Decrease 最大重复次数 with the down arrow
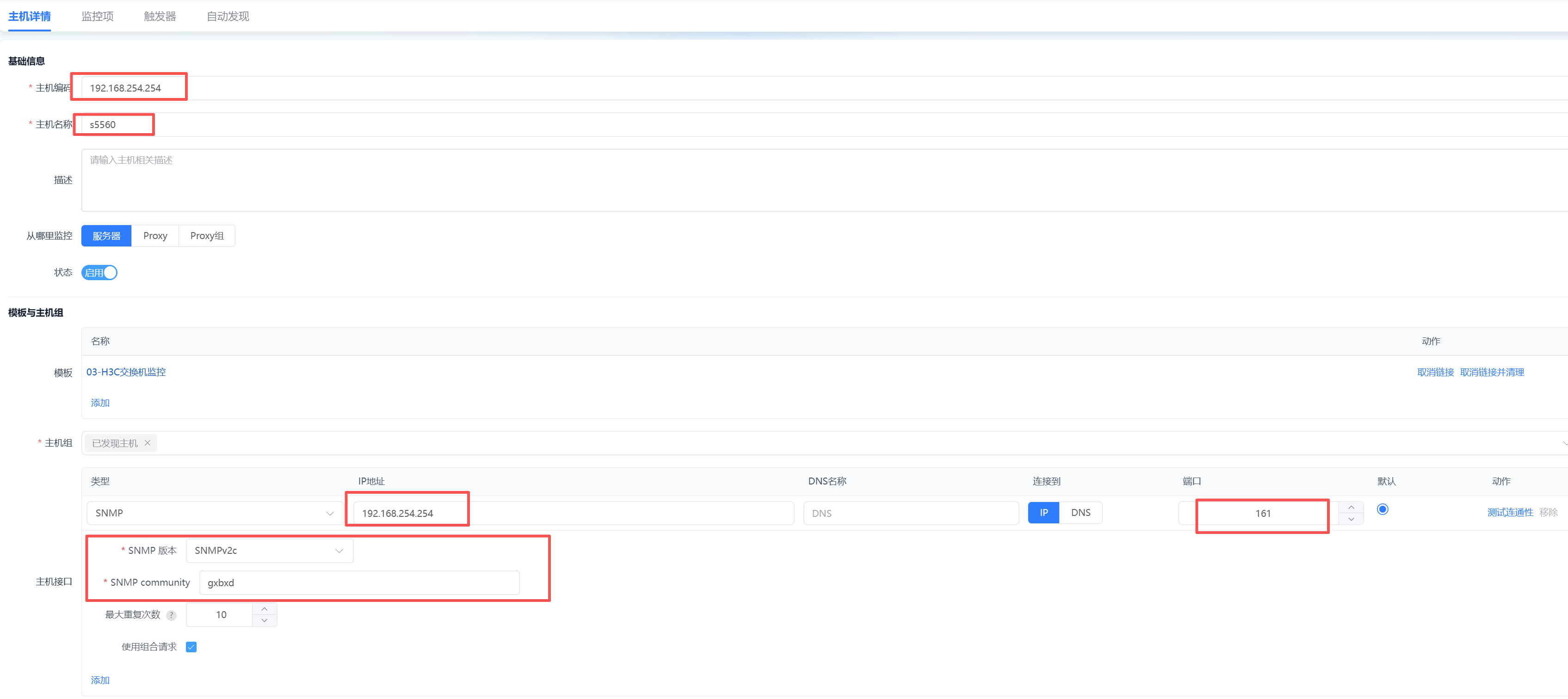Viewport: 1568px width, 699px height. click(264, 620)
